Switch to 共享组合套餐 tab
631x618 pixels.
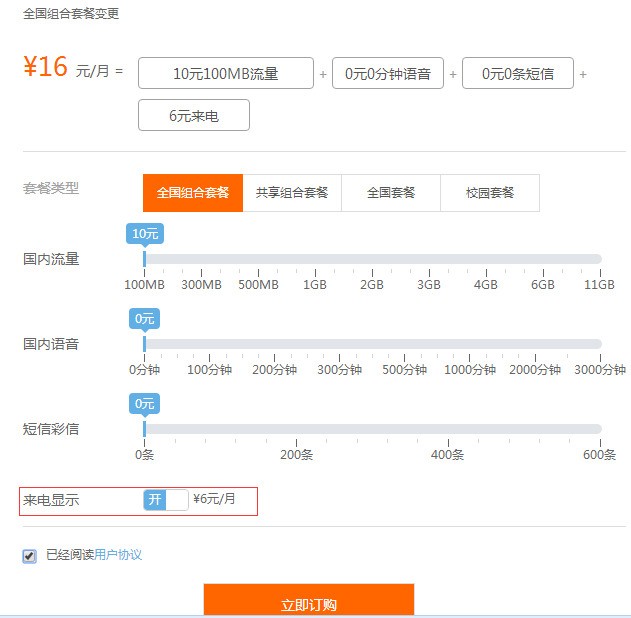(x=292, y=193)
